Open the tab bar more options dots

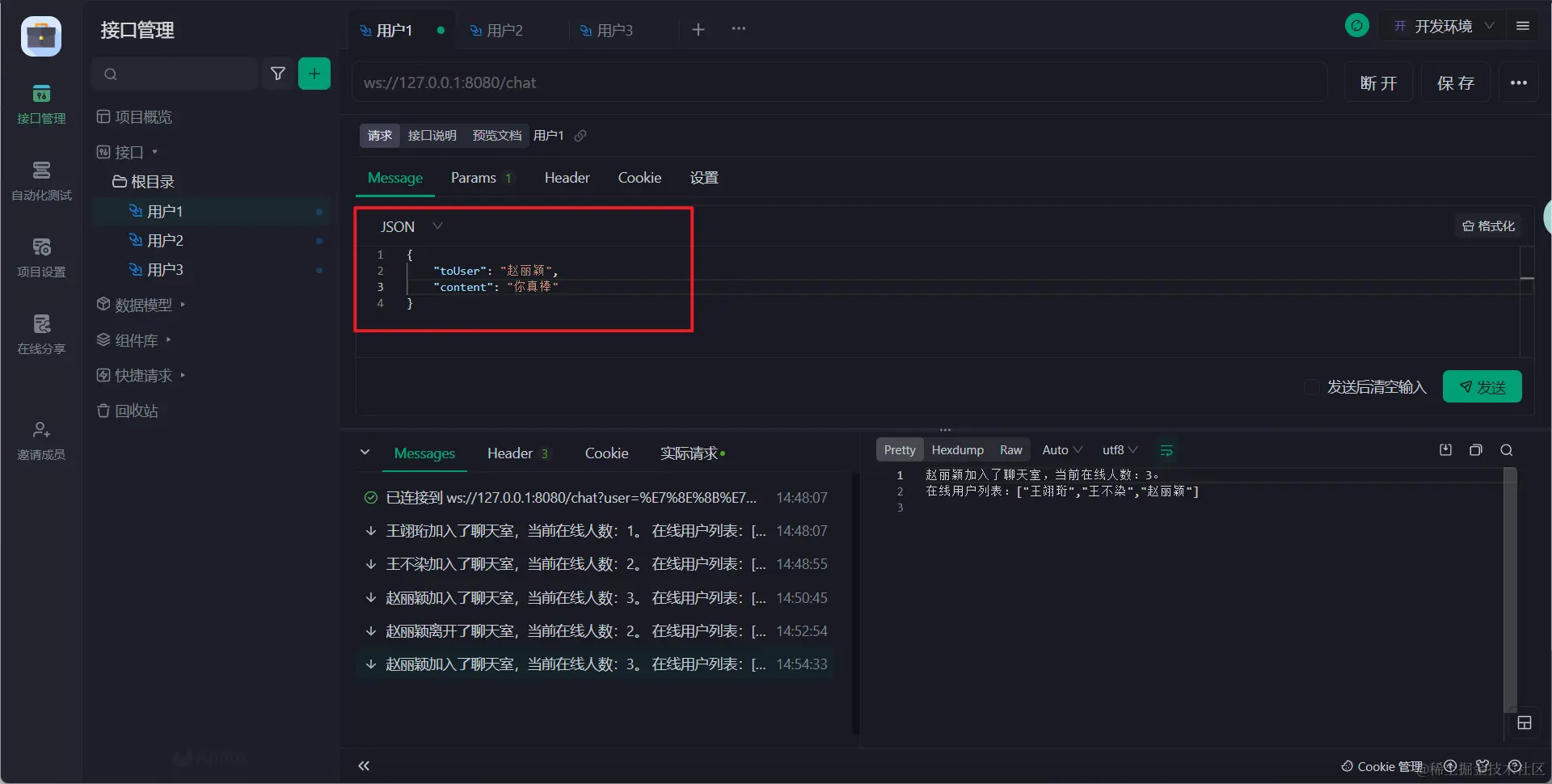pos(739,29)
